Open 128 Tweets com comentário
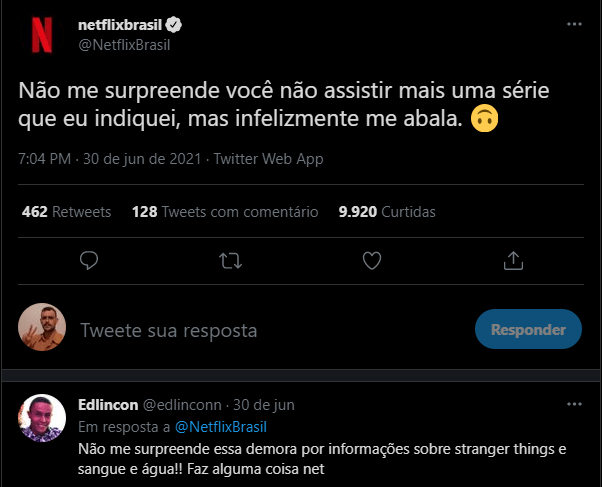The height and width of the screenshot is (487, 602). click(225, 212)
